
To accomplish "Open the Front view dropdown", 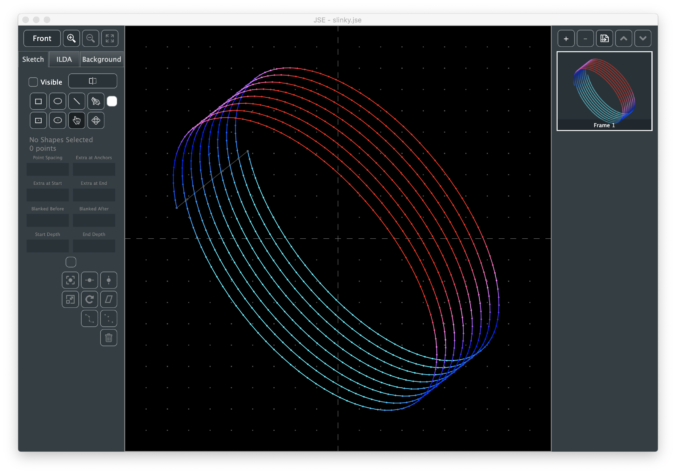I will 41,38.
